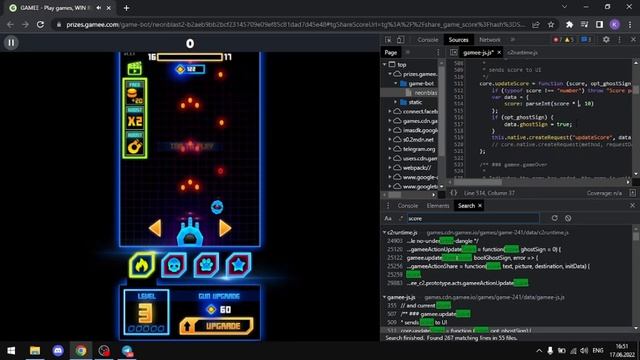Pause the game with the pause button

tap(11, 42)
